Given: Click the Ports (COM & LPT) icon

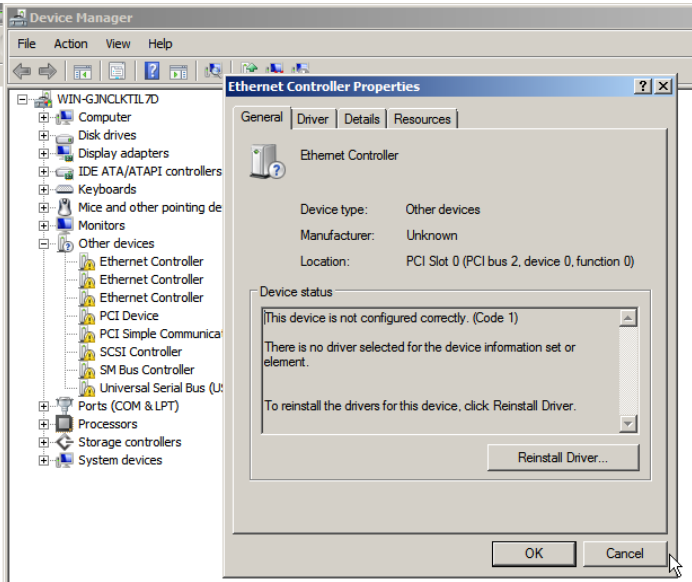Looking at the screenshot, I should click(x=64, y=406).
